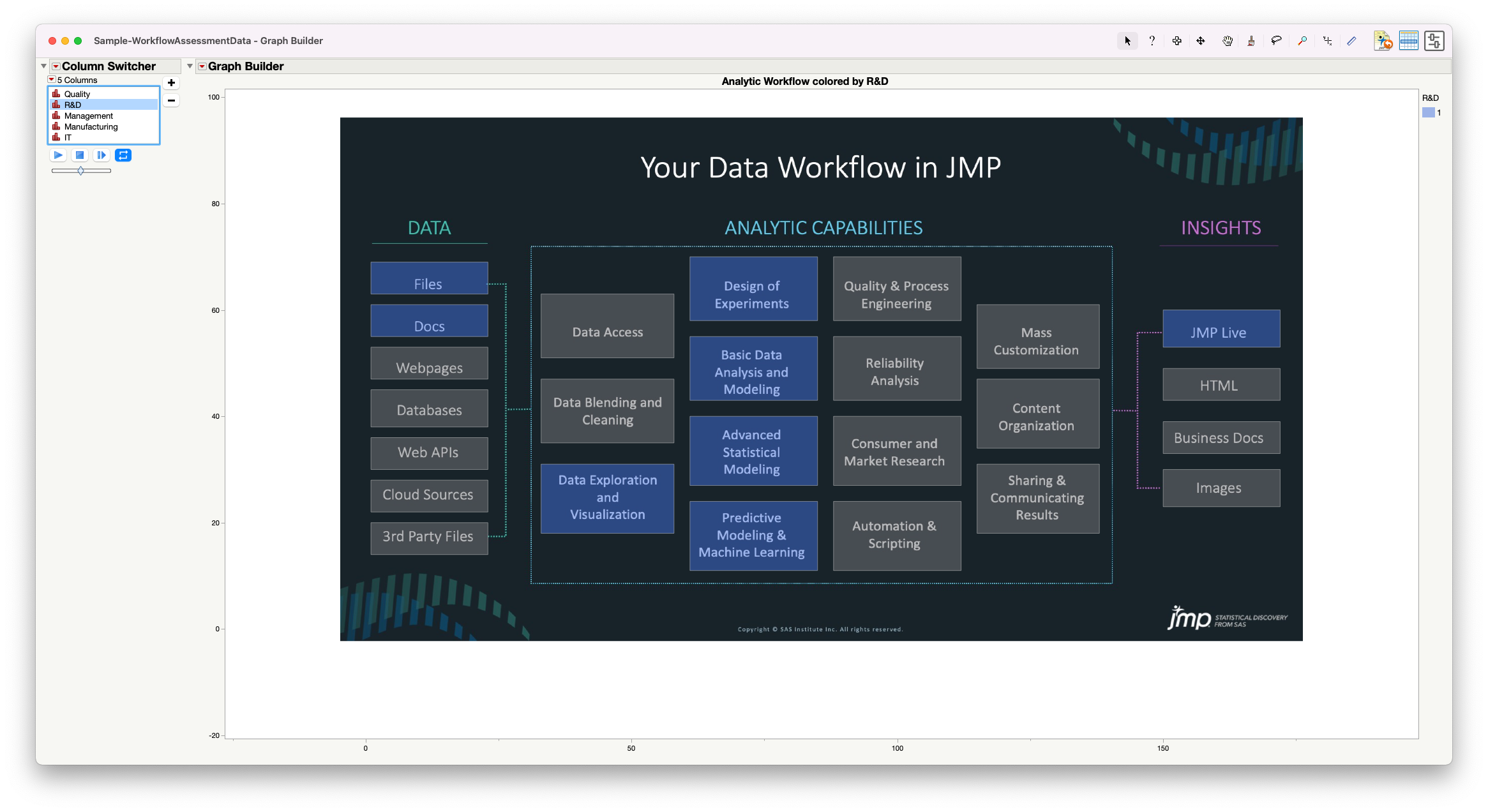Select the Crosshairs tool

click(x=1327, y=41)
